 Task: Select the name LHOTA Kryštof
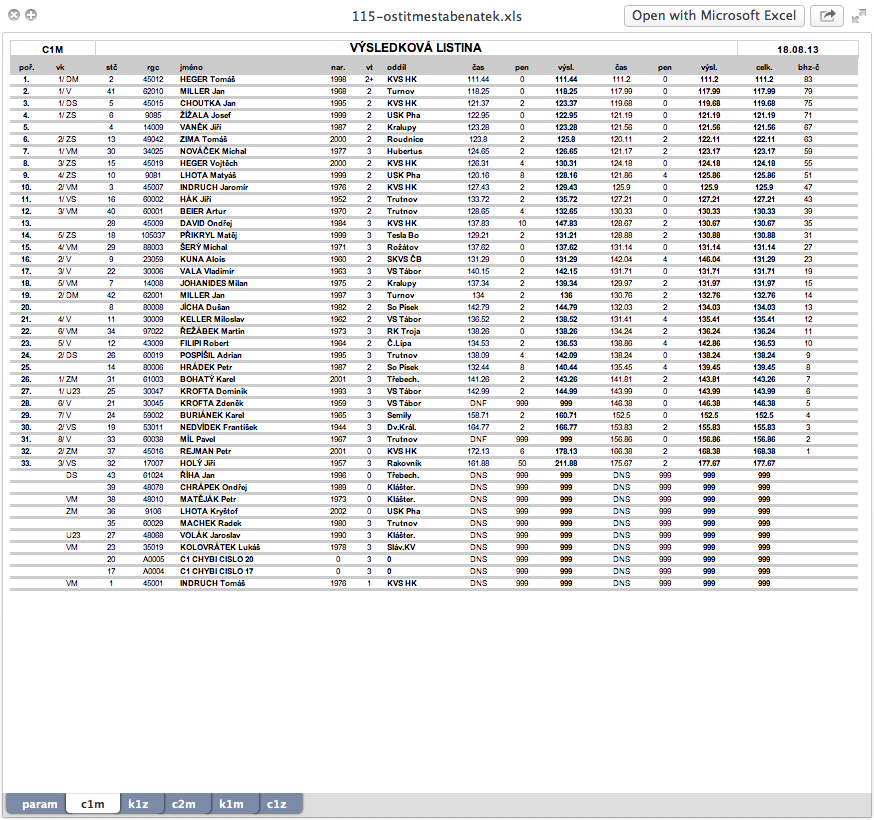208,511
